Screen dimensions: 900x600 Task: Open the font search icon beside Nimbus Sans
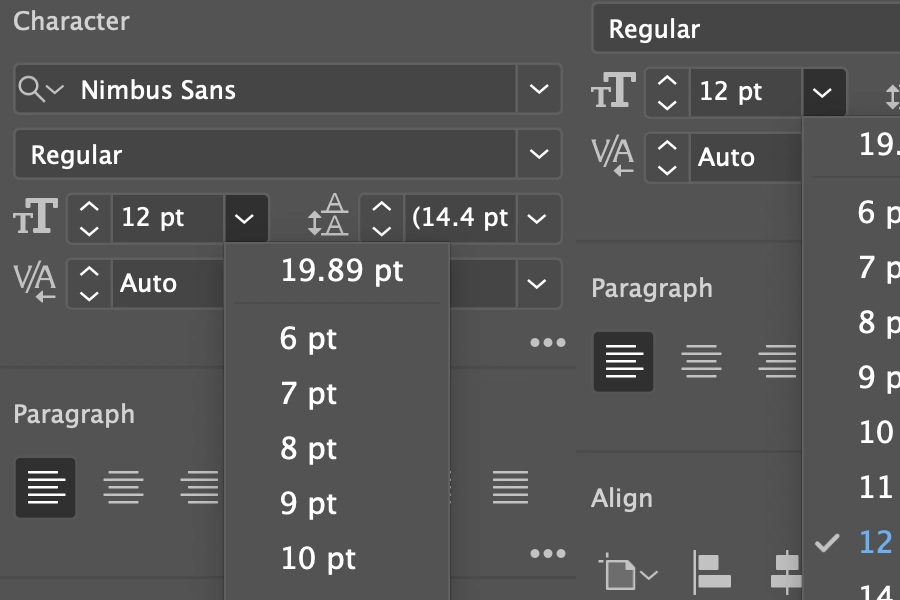tap(40, 90)
